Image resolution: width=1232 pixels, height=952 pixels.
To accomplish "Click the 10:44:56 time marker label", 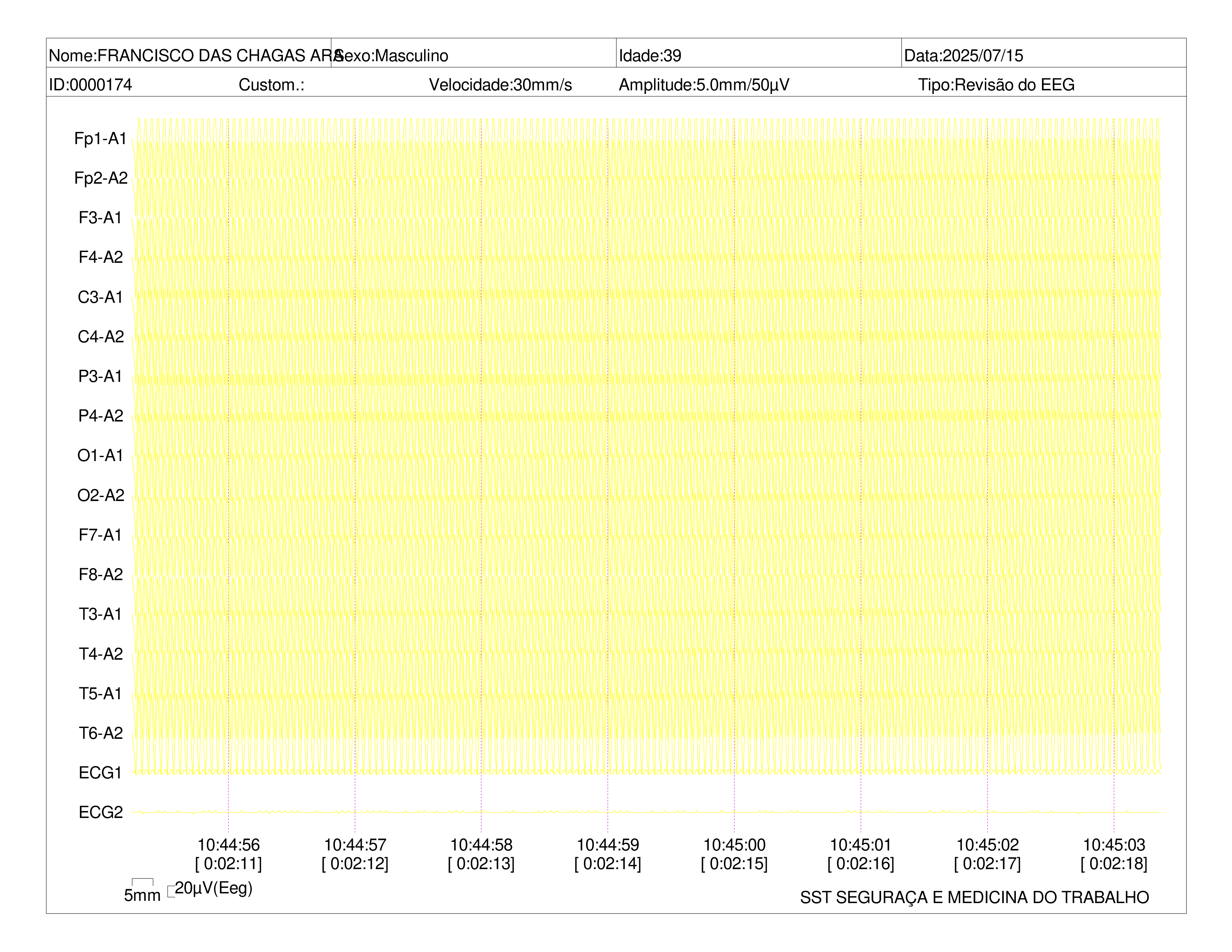I will click(x=228, y=845).
